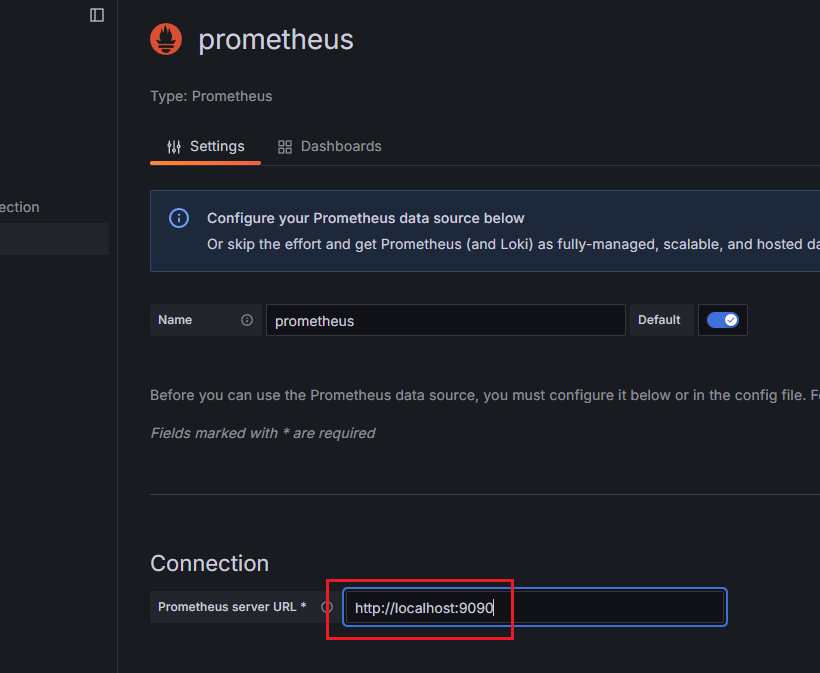
Task: Select the highlighted sidebar menu entry
Action: pyautogui.click(x=54, y=239)
